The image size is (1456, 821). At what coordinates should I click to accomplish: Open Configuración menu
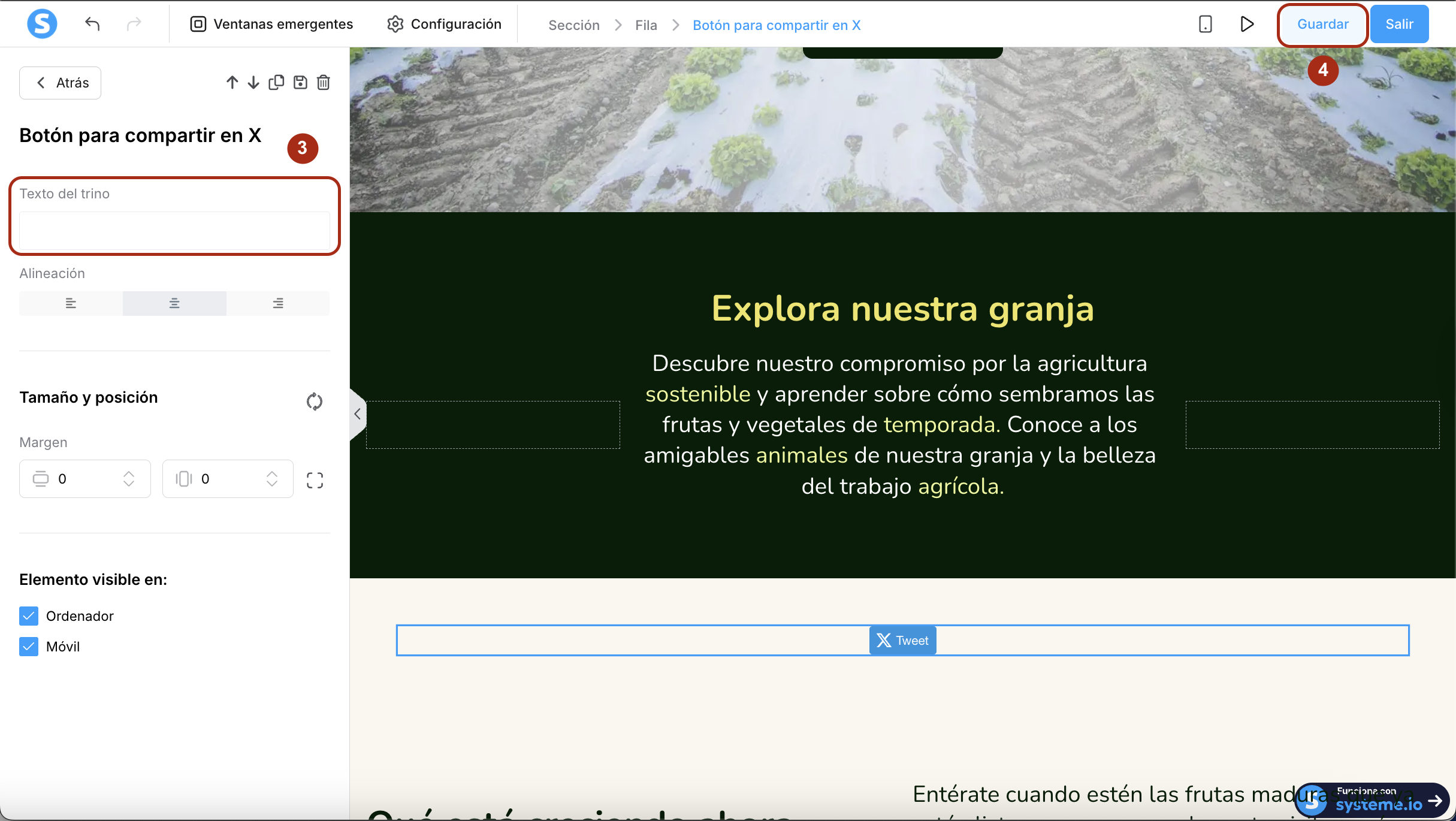pyautogui.click(x=444, y=24)
